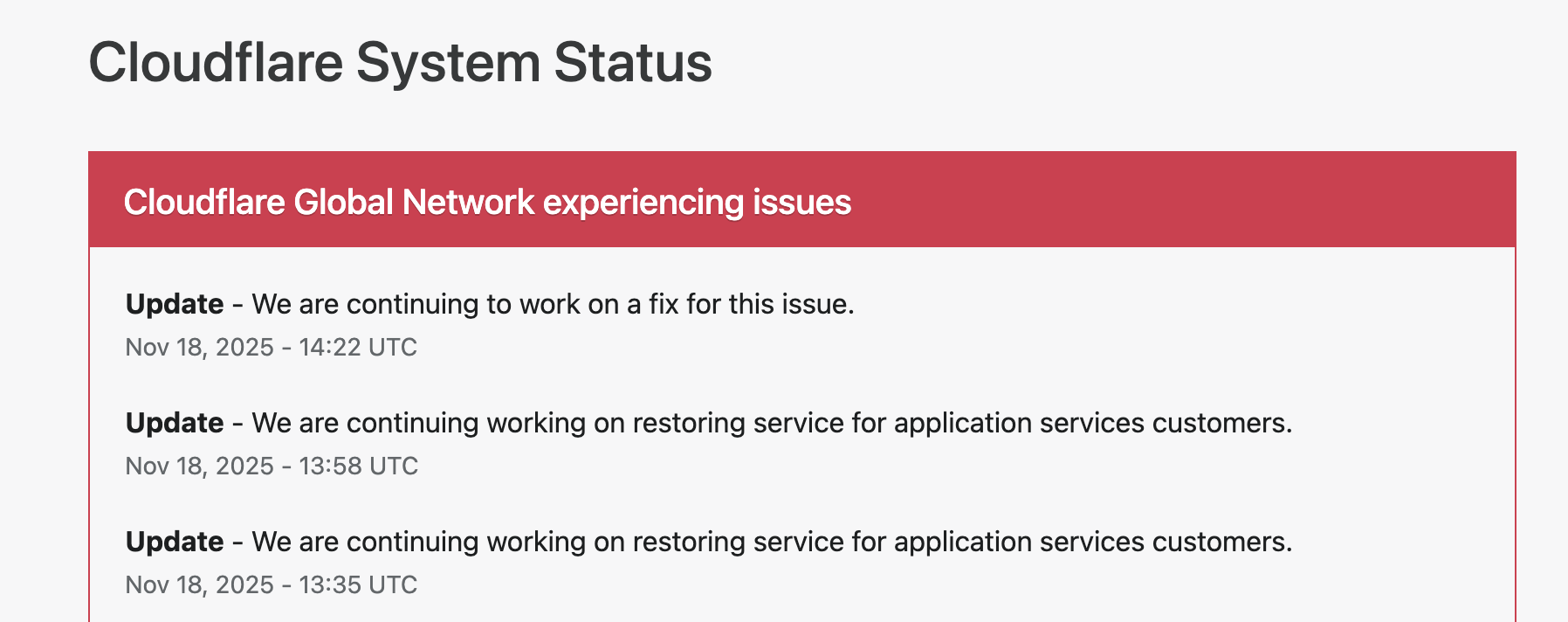Screen dimensions: 1568x622
Task: Select the update message directly above the 13:35 UTC timestamp
Action: pos(772,542)
